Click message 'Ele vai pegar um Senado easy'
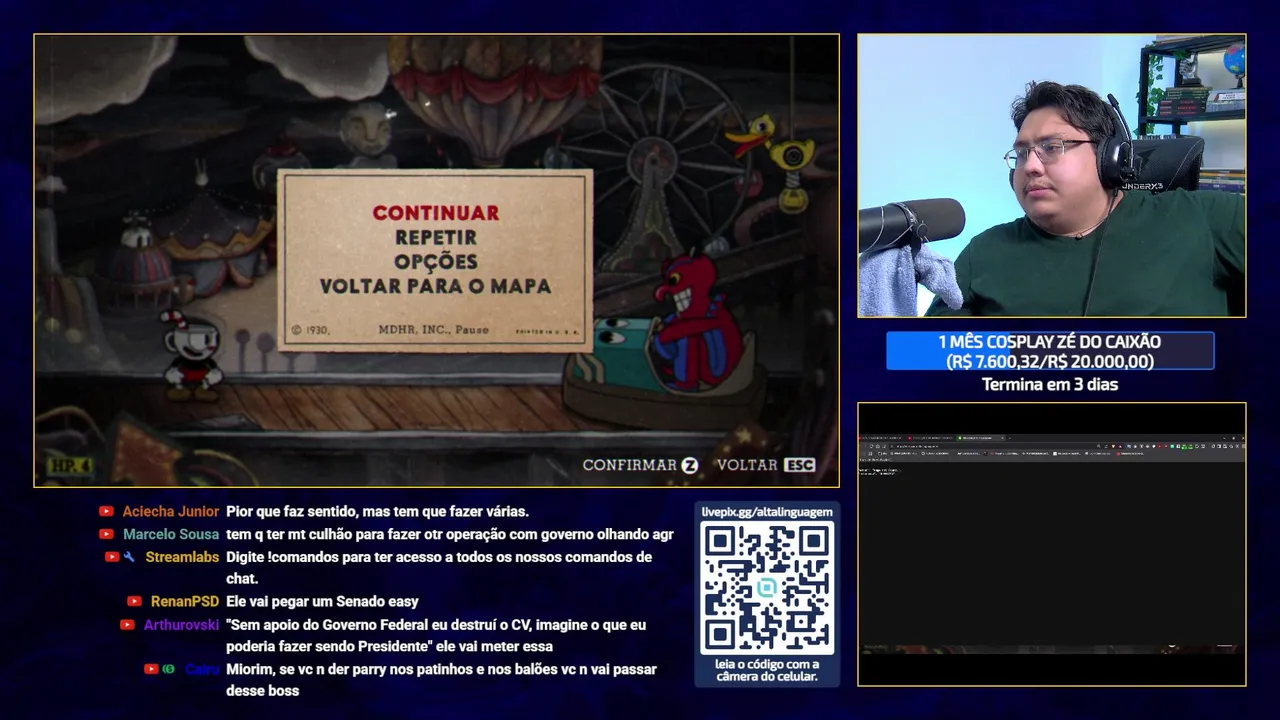 pos(322,601)
